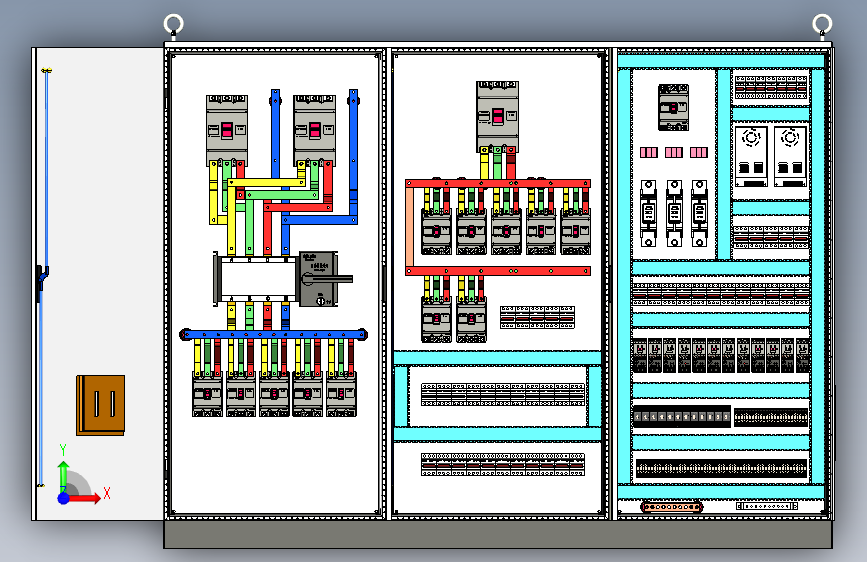867x562 pixels.
Task: Select the row of relays in right panel
Action: (x=721, y=356)
